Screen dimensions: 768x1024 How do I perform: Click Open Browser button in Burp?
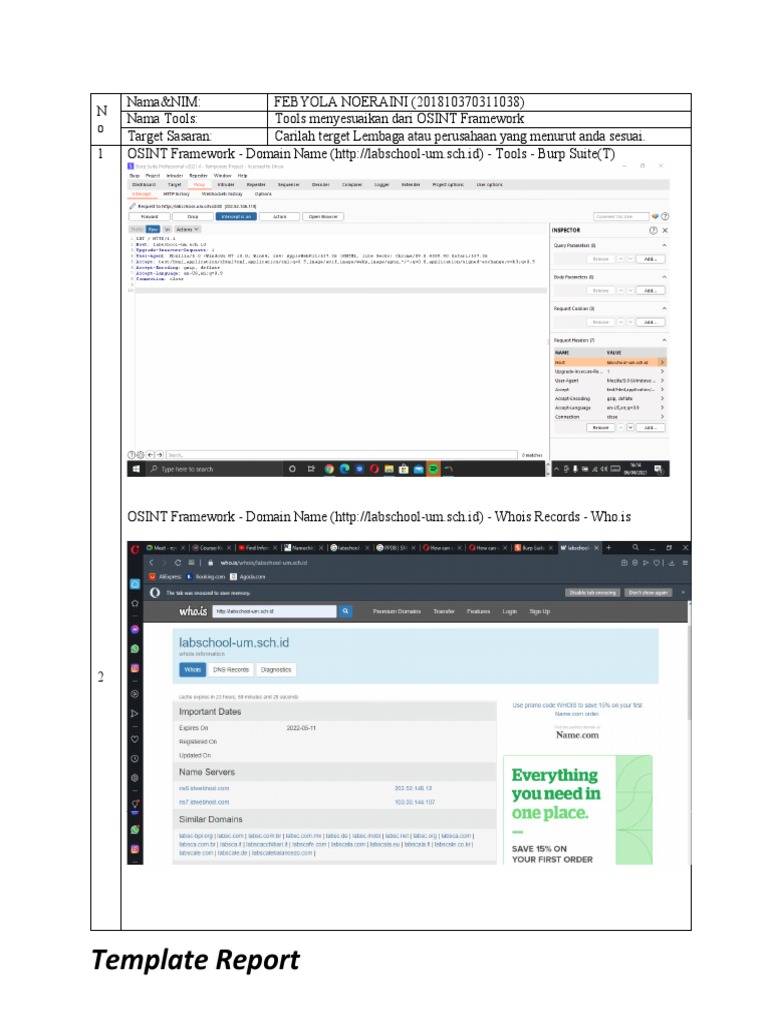[x=323, y=217]
